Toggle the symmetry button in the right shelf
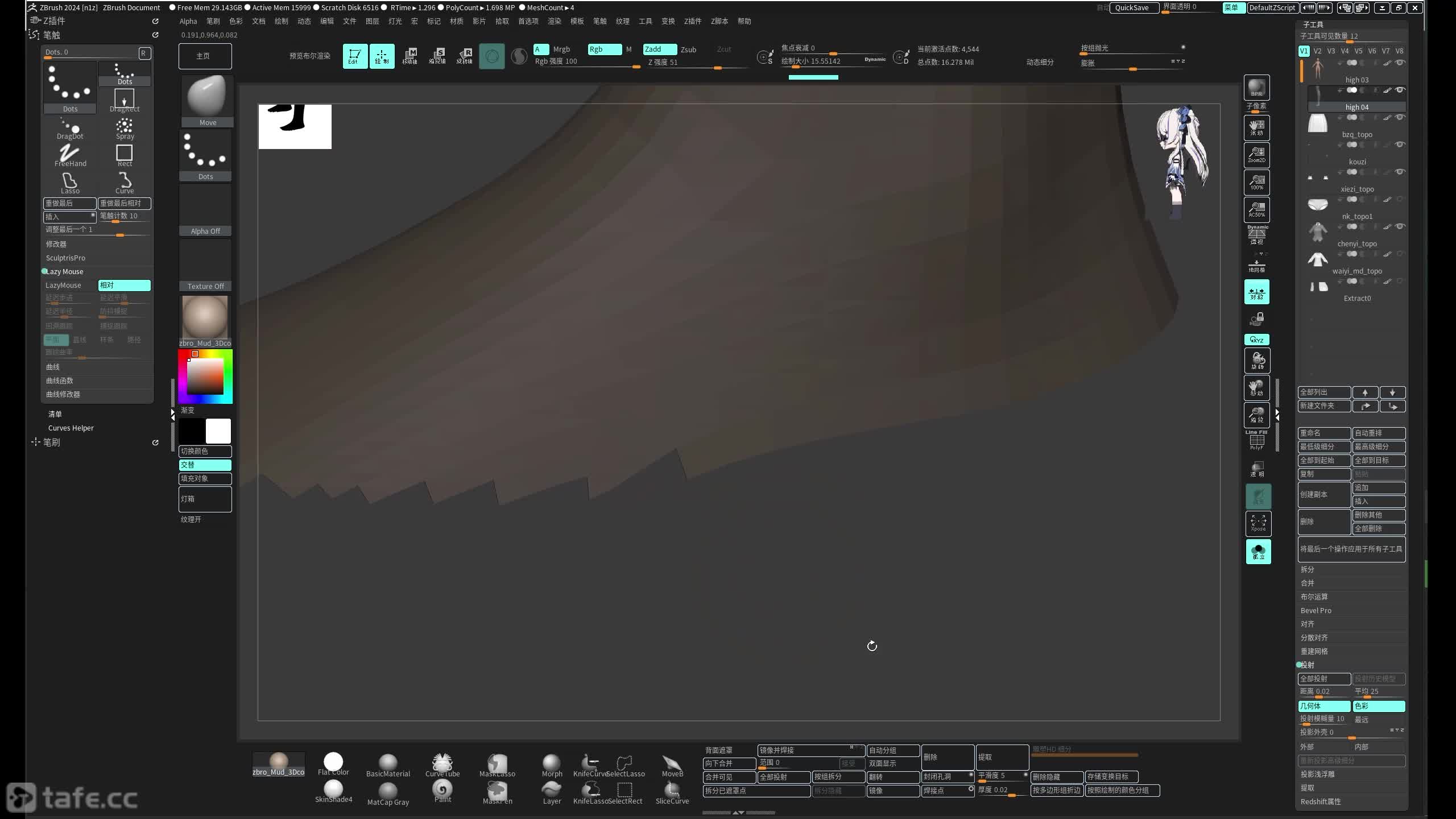 pos(1256,292)
